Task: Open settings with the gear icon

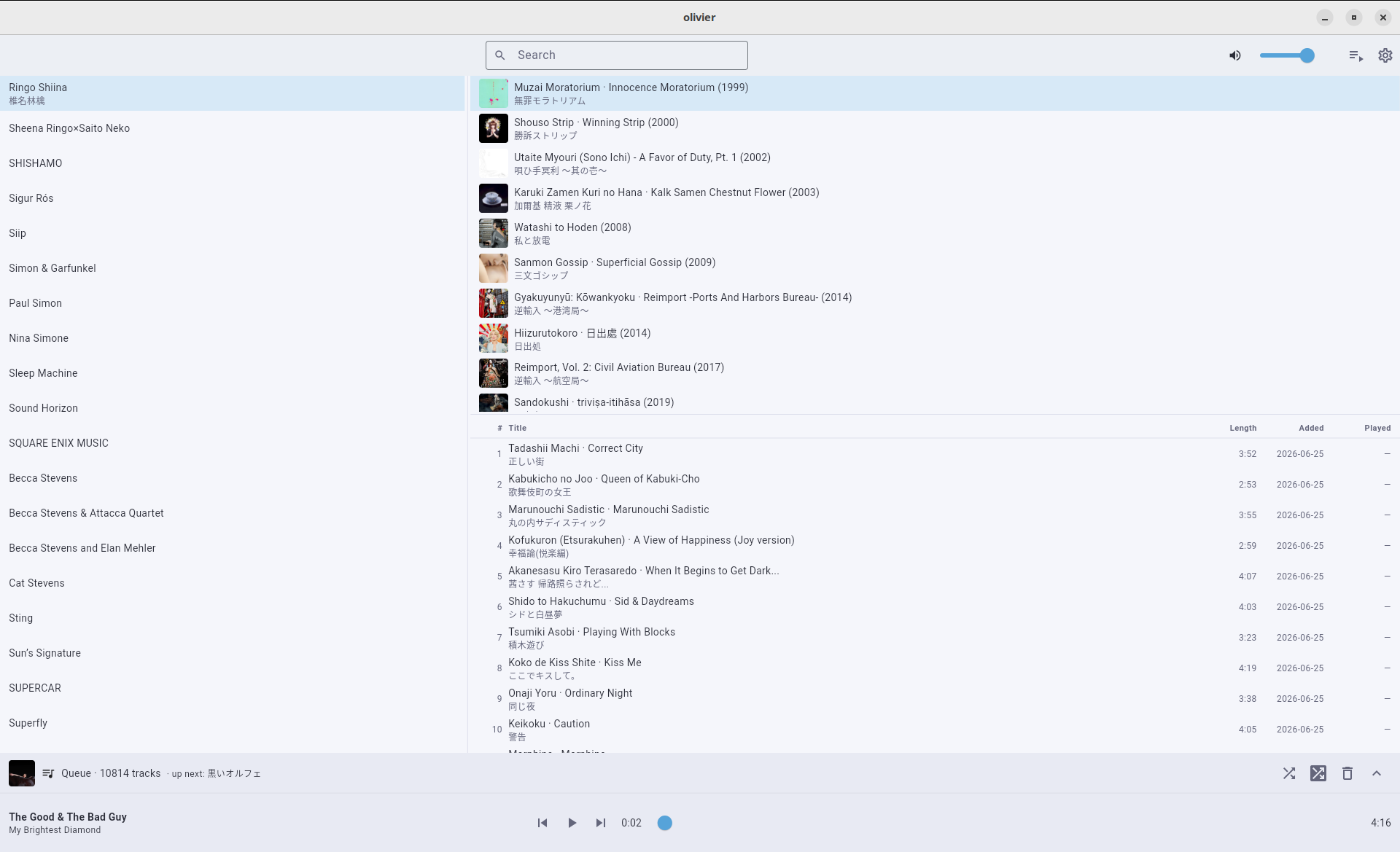Action: pyautogui.click(x=1385, y=55)
